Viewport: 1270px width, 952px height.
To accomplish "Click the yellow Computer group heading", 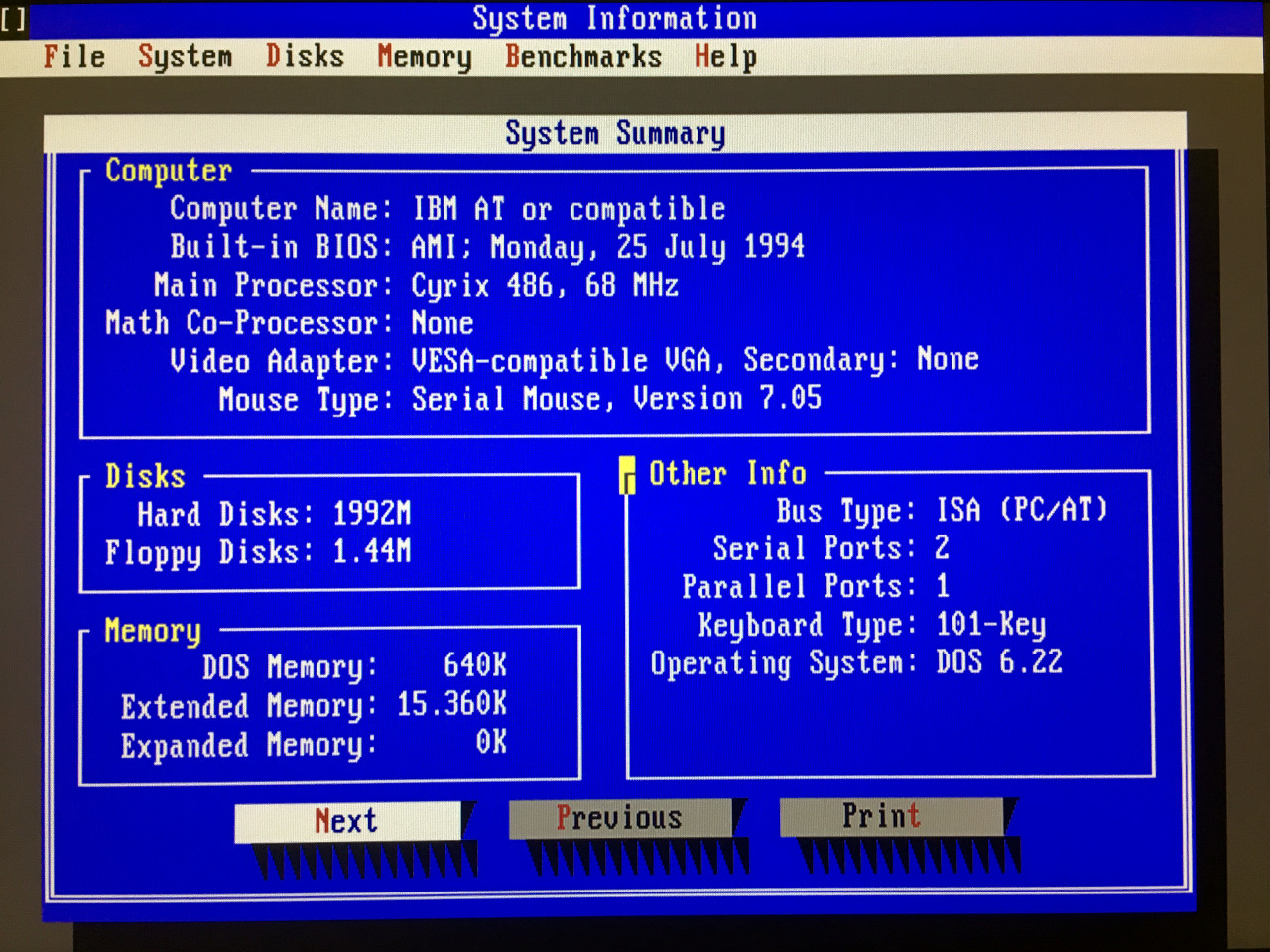I will (169, 171).
